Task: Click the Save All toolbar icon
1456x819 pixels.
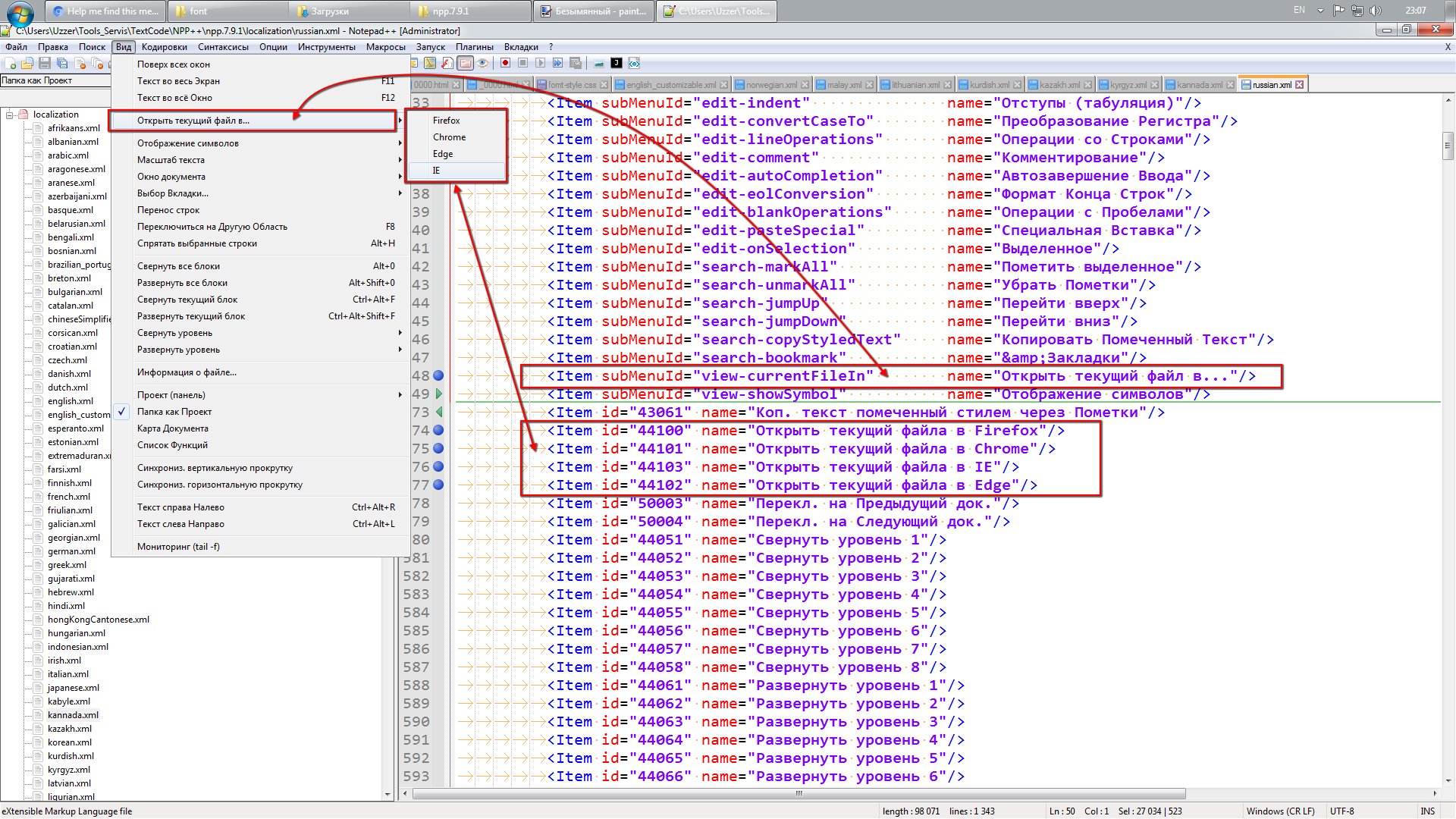Action: click(62, 63)
